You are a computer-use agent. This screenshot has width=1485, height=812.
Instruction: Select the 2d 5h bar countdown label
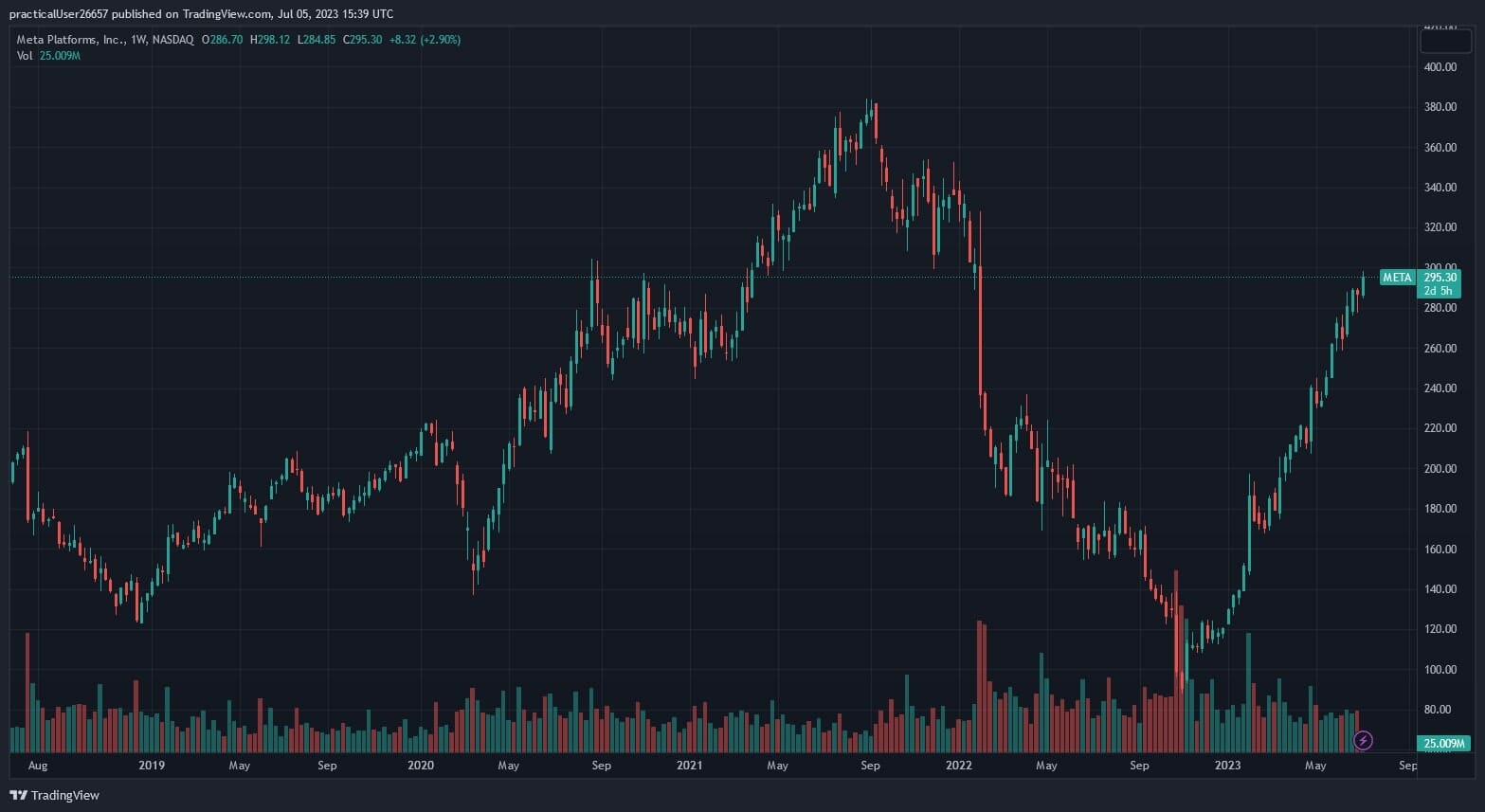tap(1438, 291)
